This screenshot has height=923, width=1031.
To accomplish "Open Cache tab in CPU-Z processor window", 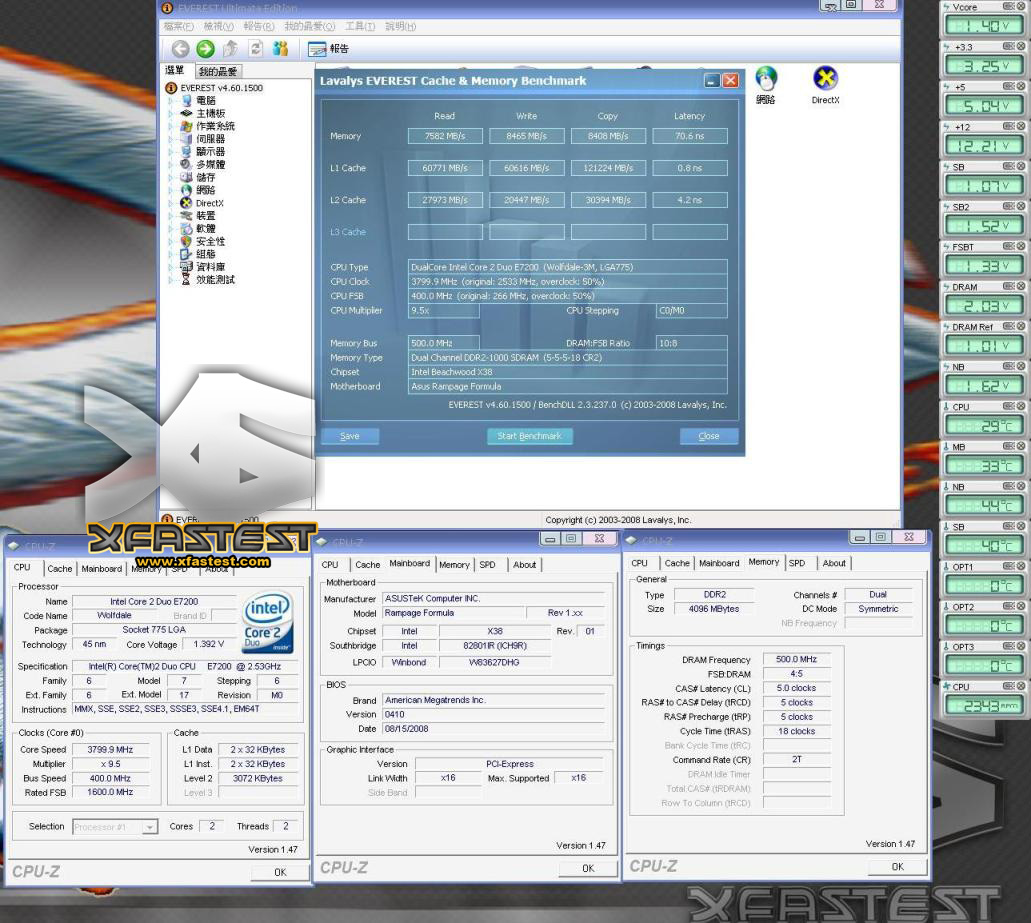I will 60,569.
